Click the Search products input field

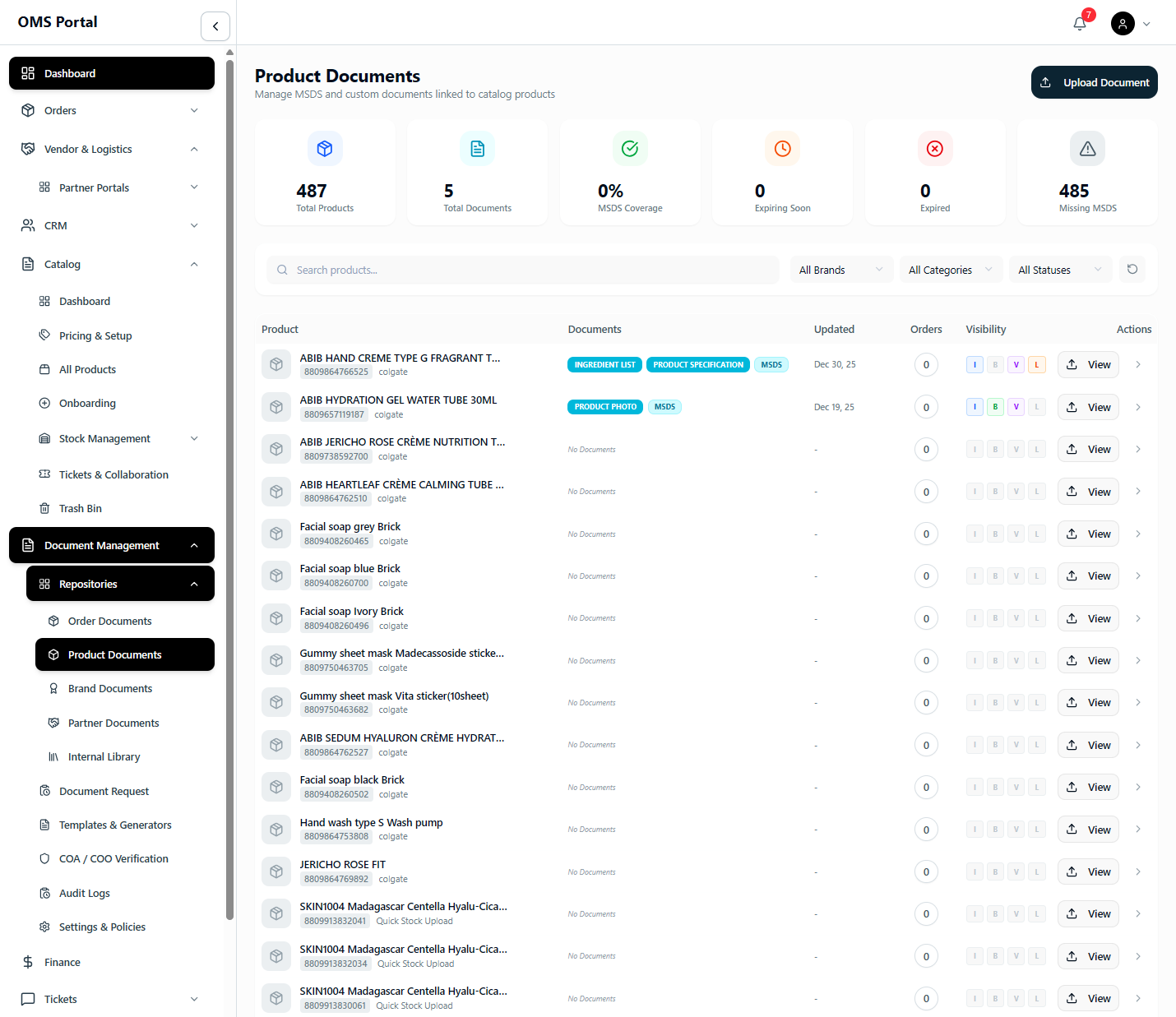pos(522,270)
